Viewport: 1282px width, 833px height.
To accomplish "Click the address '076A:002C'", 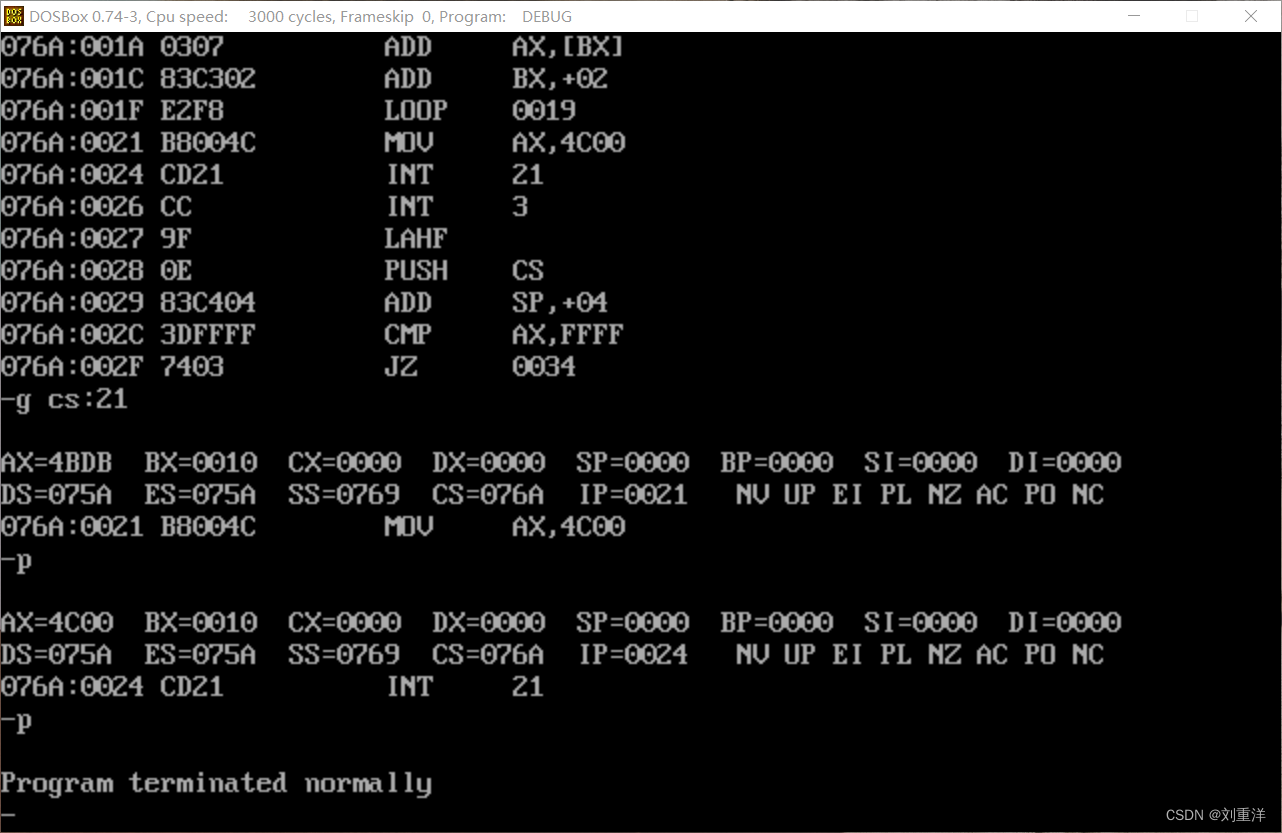I will coord(72,334).
